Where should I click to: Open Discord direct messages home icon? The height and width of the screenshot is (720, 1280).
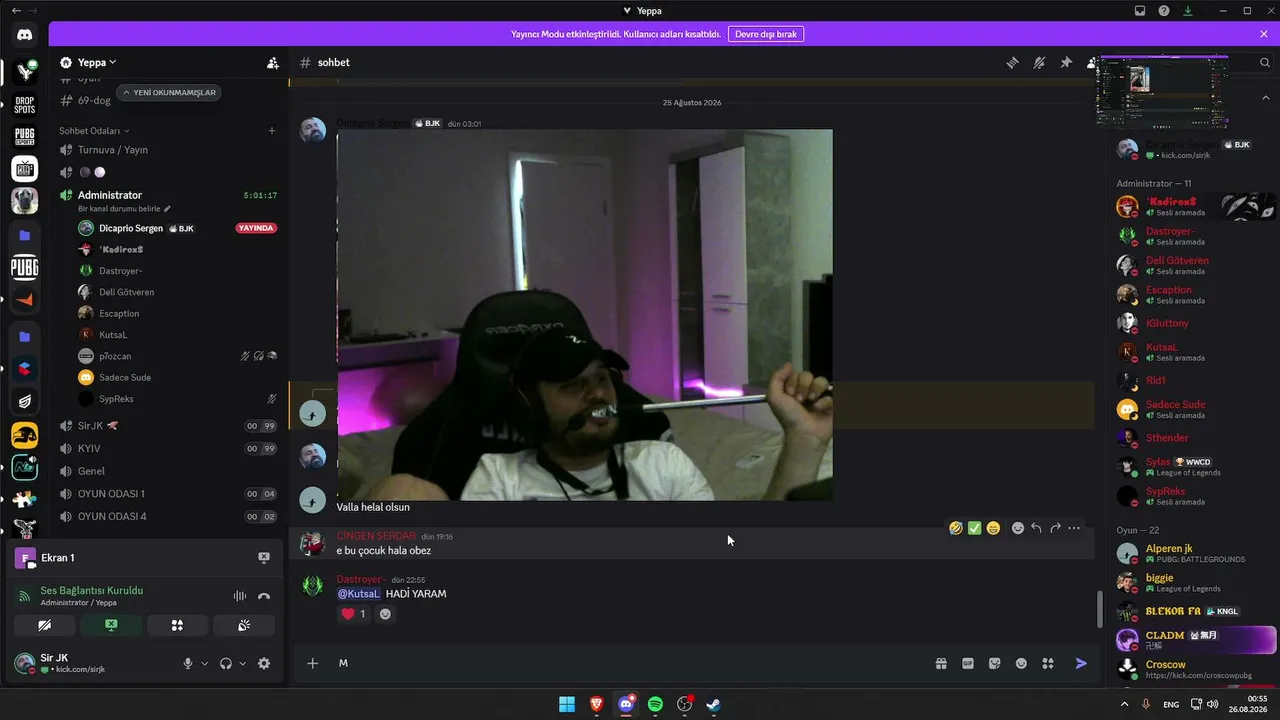click(x=25, y=34)
